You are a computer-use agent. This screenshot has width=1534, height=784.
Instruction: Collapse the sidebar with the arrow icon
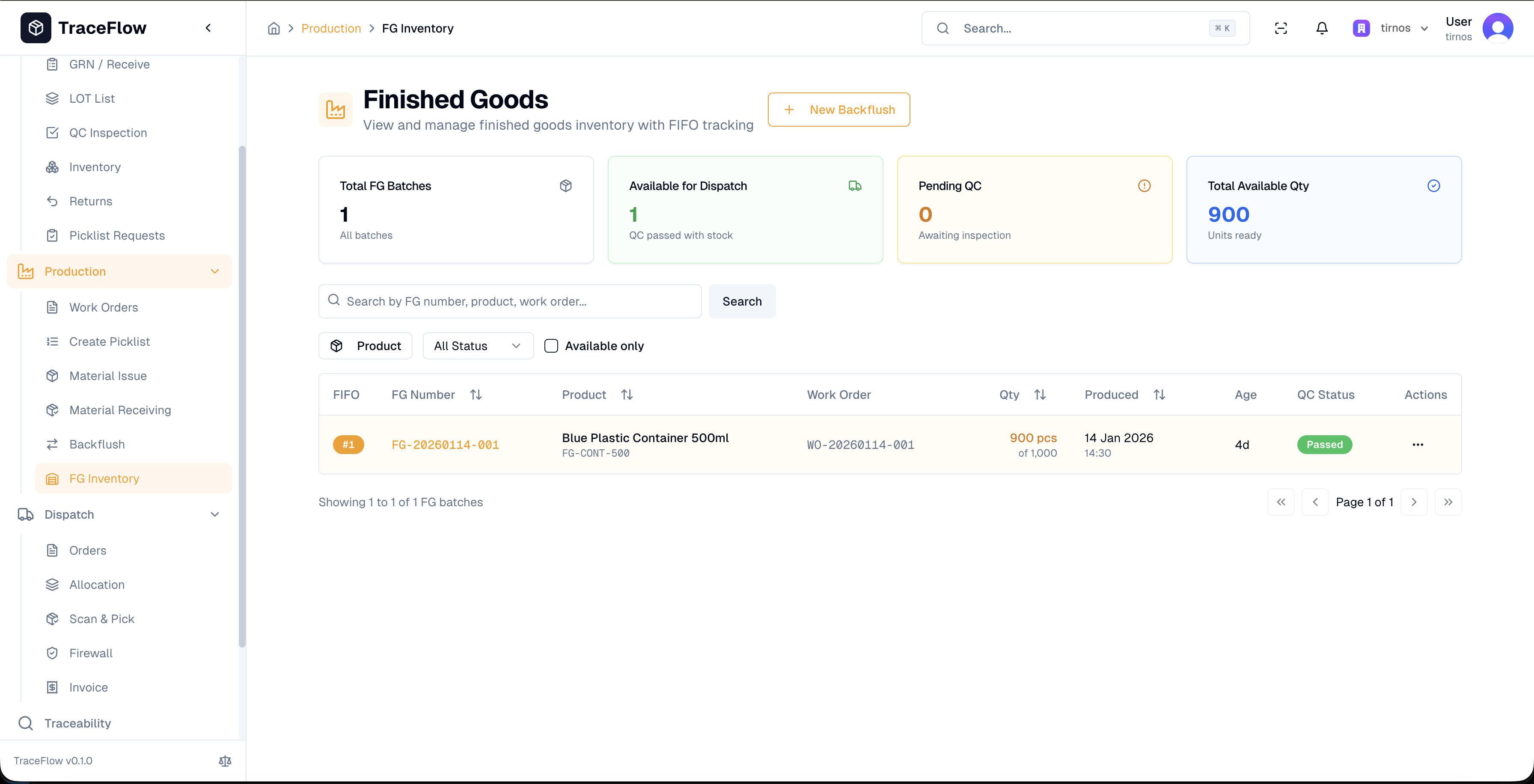pyautogui.click(x=208, y=28)
